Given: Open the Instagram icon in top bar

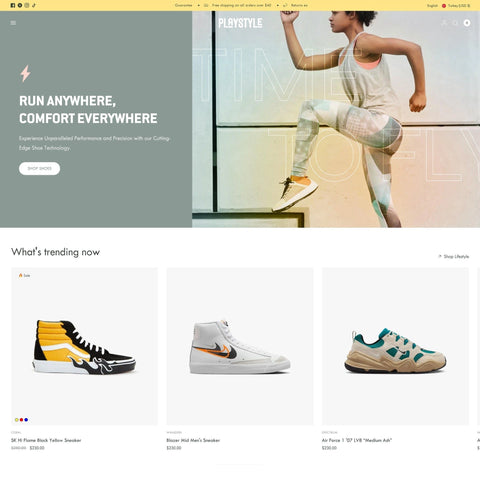Looking at the screenshot, I should click(27, 5).
